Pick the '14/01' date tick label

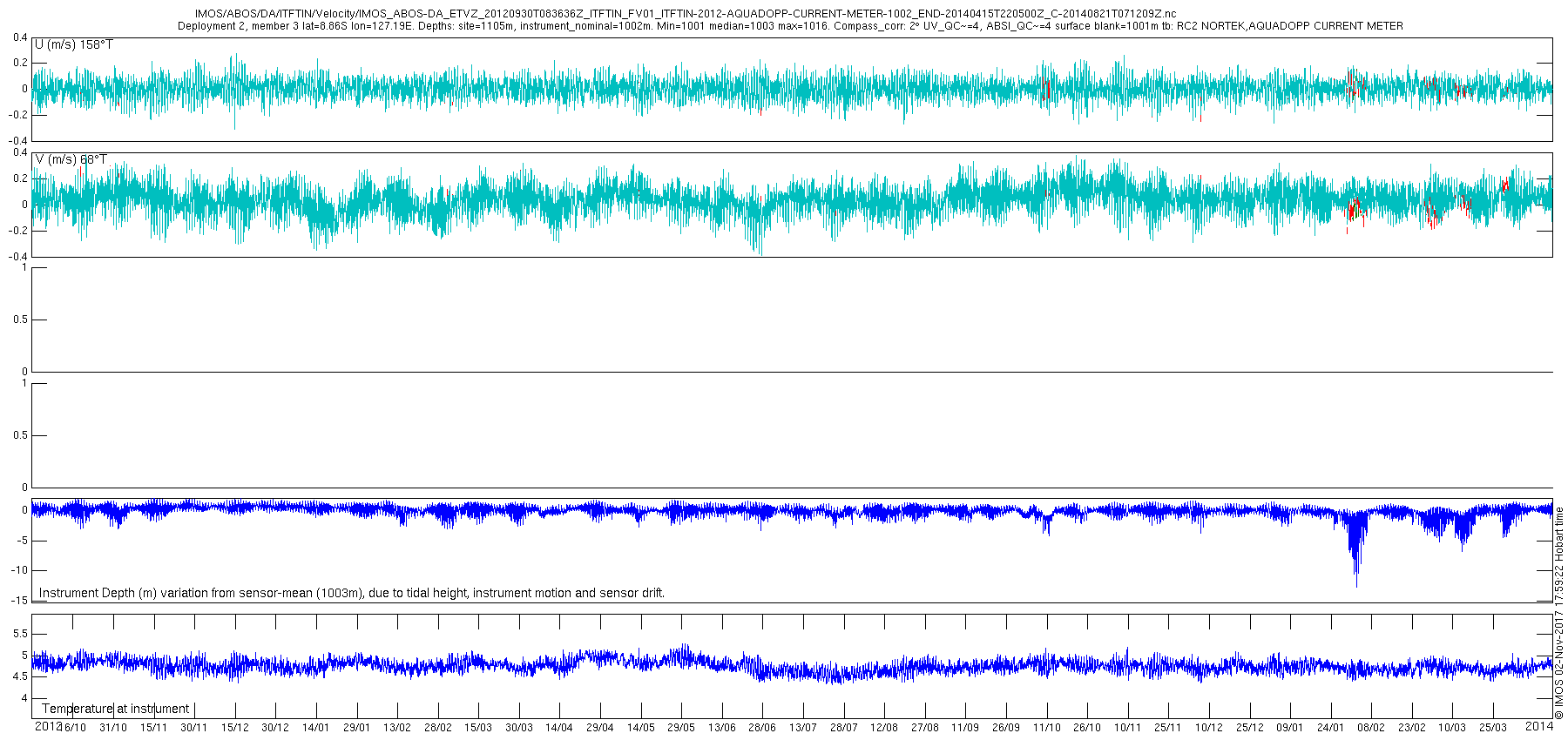315,728
